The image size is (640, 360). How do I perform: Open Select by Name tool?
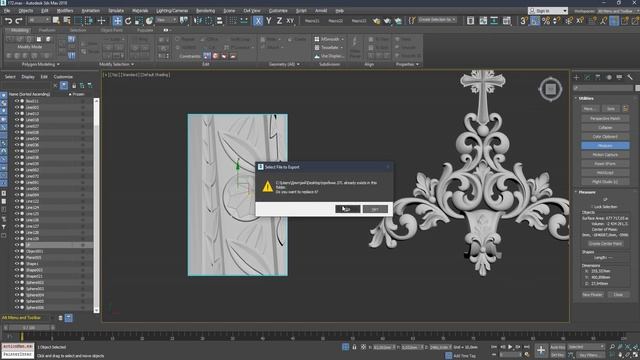(x=67, y=20)
